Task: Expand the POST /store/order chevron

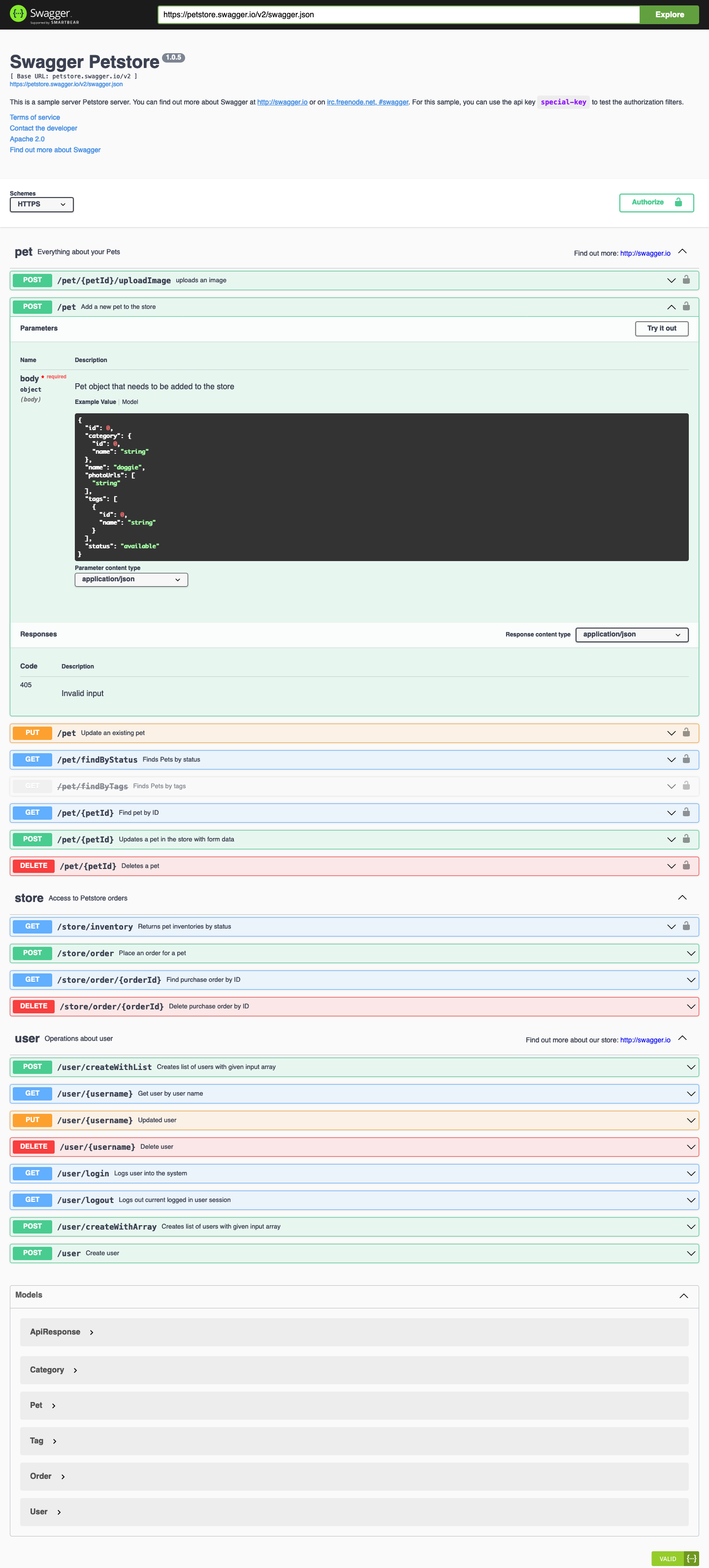Action: click(x=691, y=953)
